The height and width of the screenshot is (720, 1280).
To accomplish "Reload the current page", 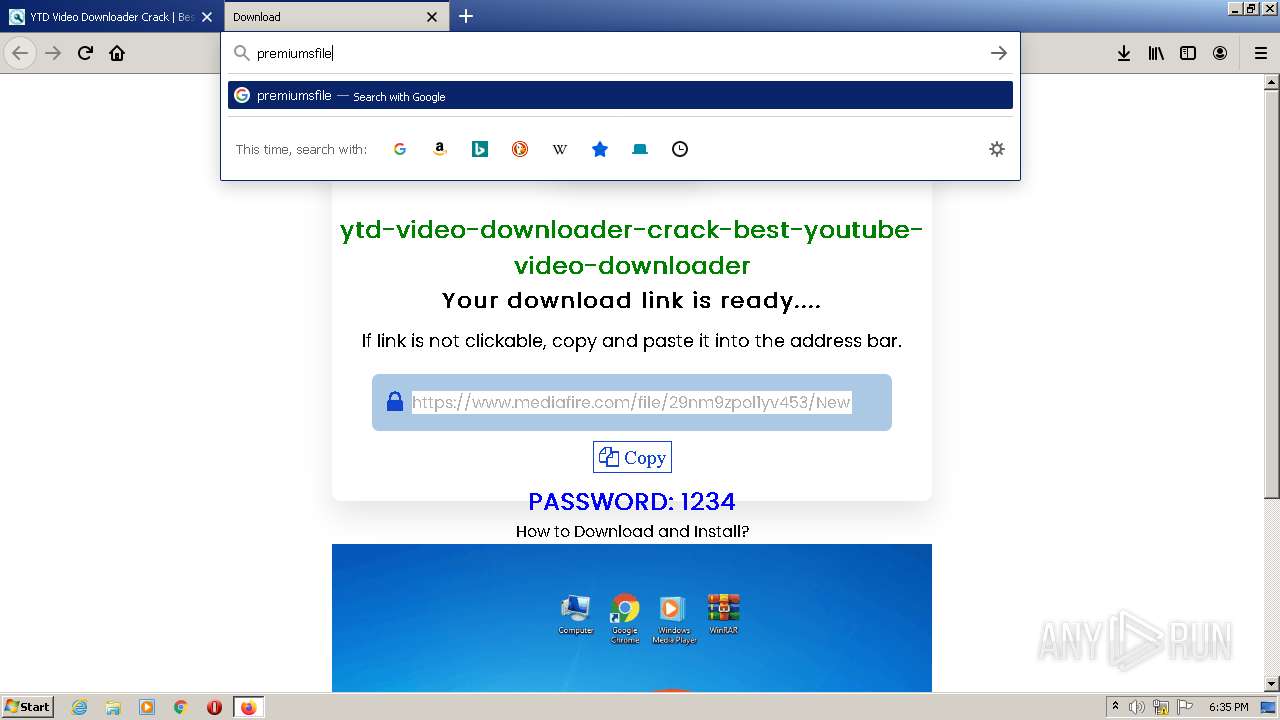I will pos(85,53).
